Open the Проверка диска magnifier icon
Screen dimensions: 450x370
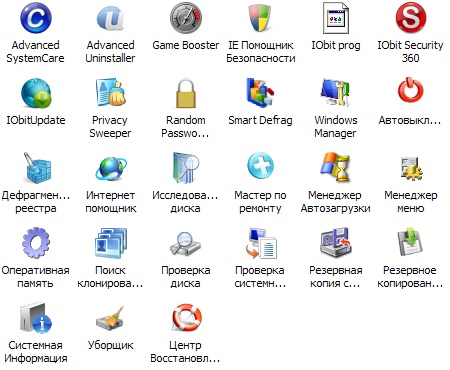(186, 244)
